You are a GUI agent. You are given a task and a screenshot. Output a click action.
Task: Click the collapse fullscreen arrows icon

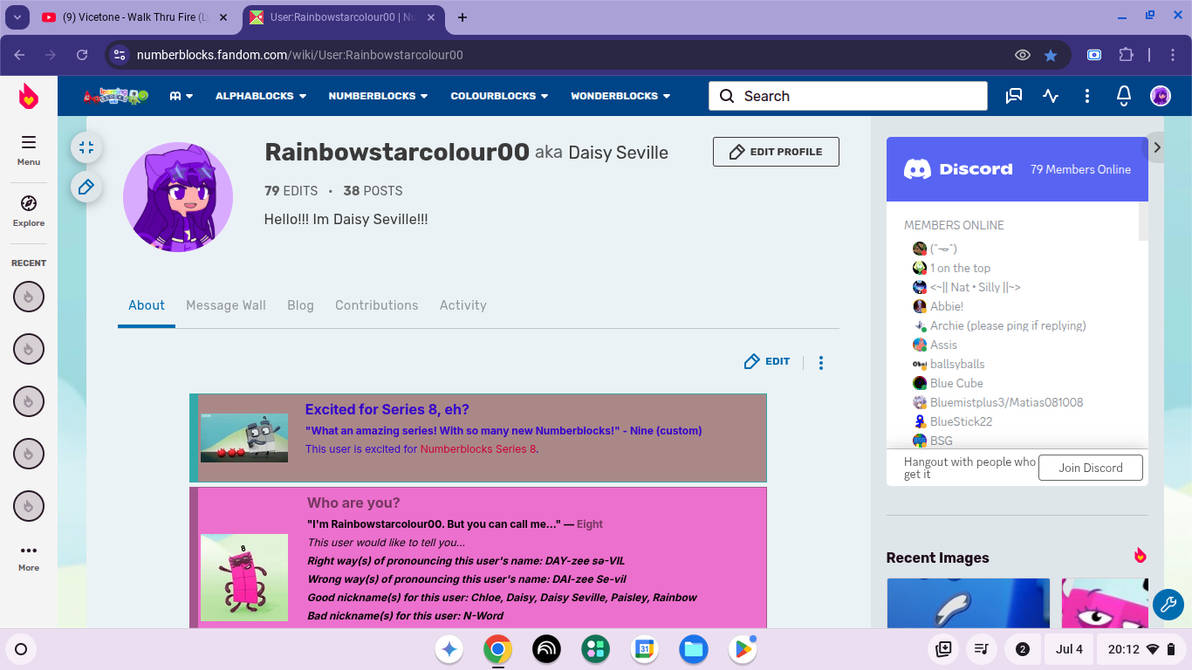86,148
